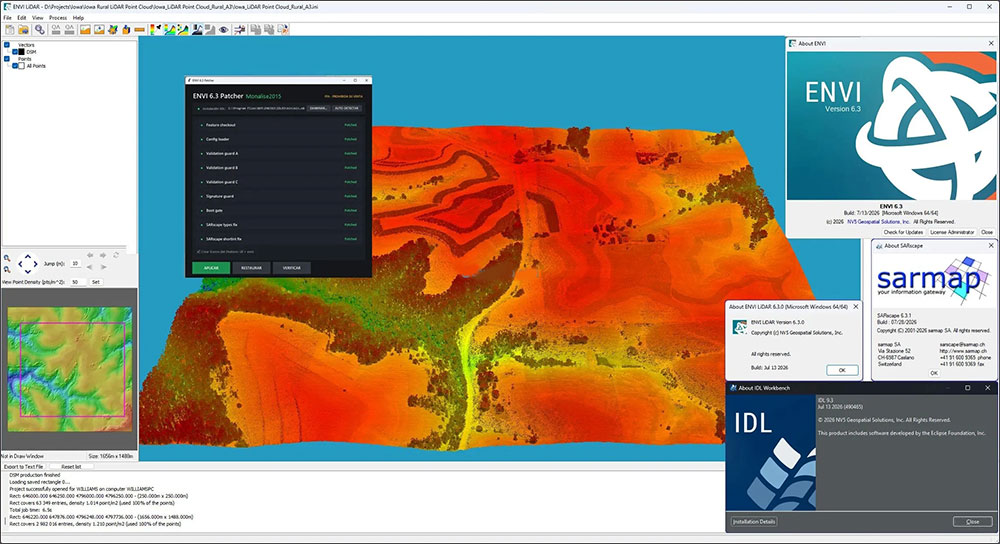
Task: Click the second gray copy documents icon
Action: pyautogui.click(x=269, y=29)
